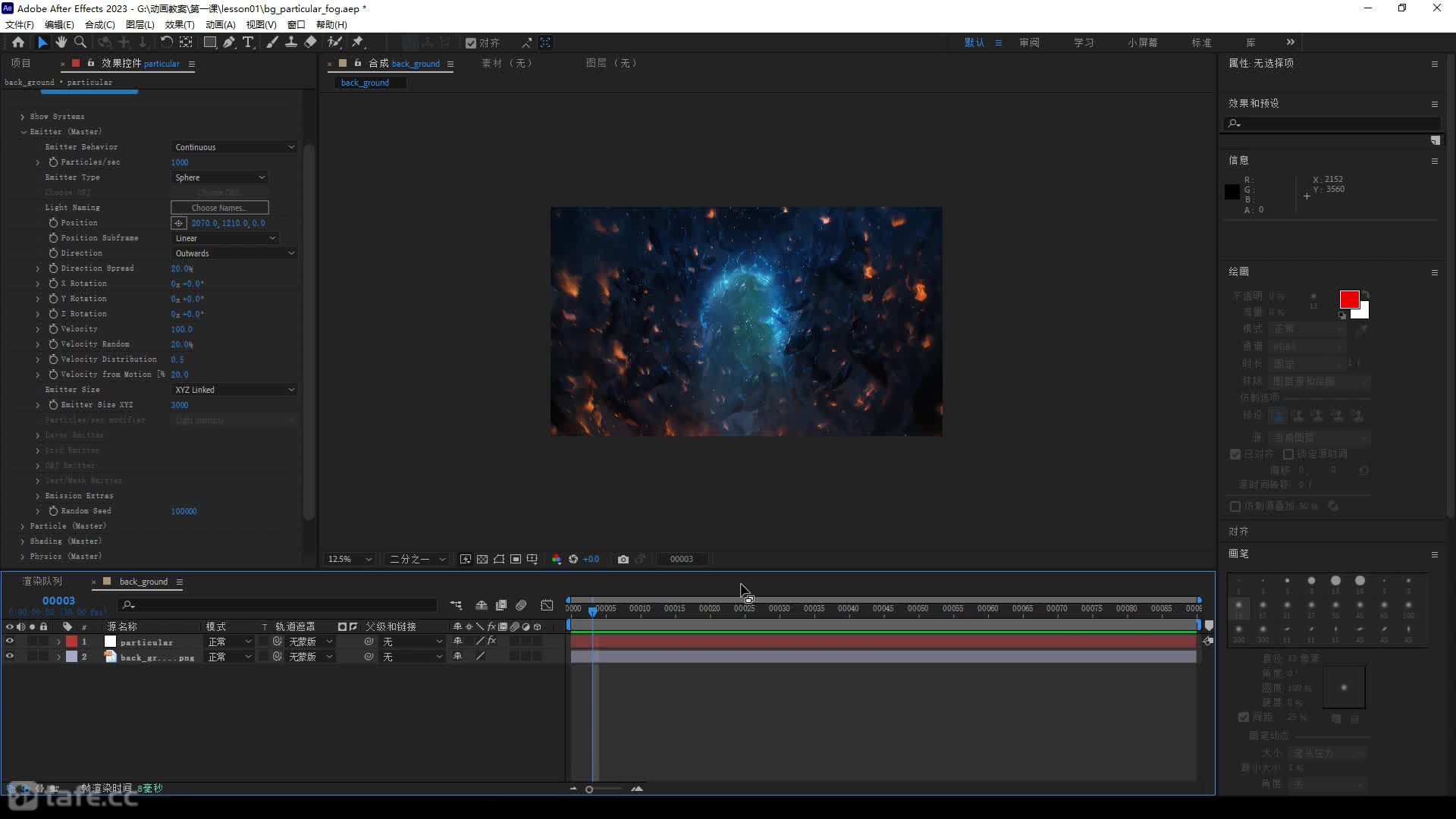Image resolution: width=1456 pixels, height=819 pixels.
Task: Click the timeline layer search field
Action: pyautogui.click(x=278, y=605)
